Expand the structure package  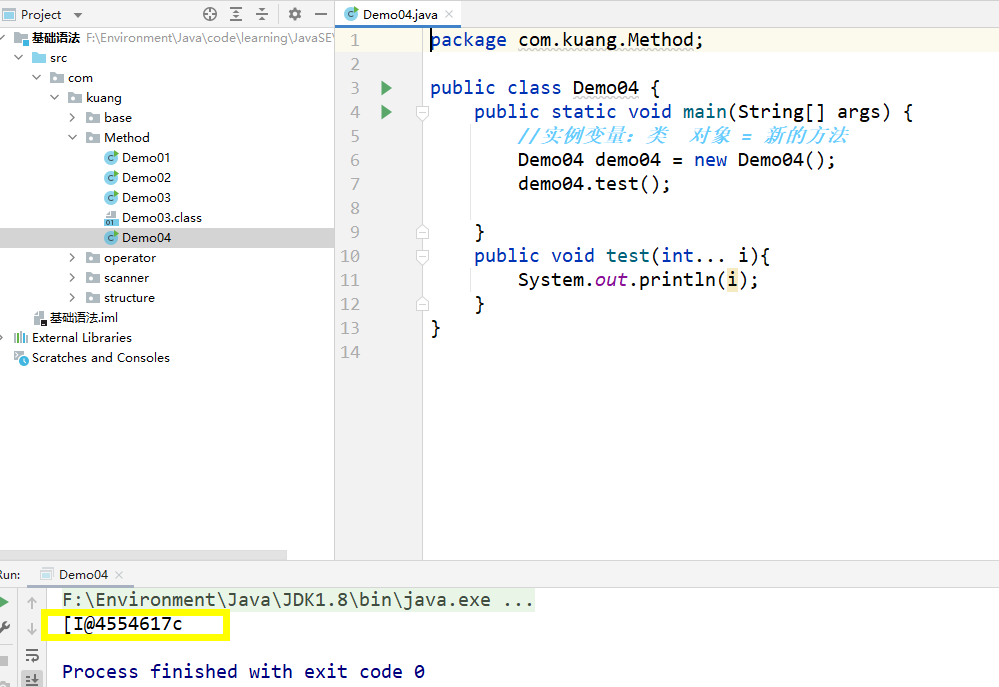click(x=72, y=298)
